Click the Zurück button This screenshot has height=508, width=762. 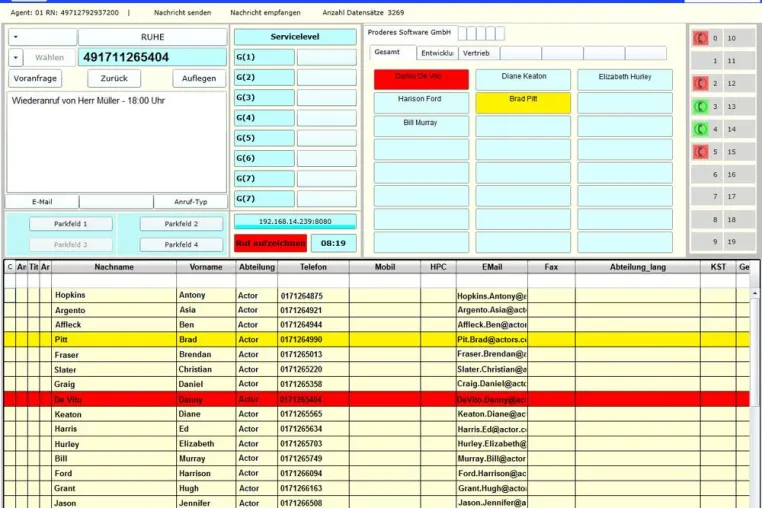click(x=114, y=78)
